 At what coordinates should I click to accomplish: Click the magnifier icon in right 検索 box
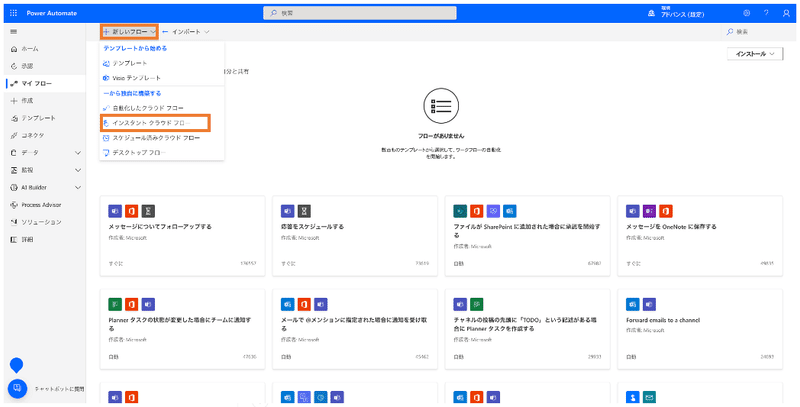[x=730, y=32]
